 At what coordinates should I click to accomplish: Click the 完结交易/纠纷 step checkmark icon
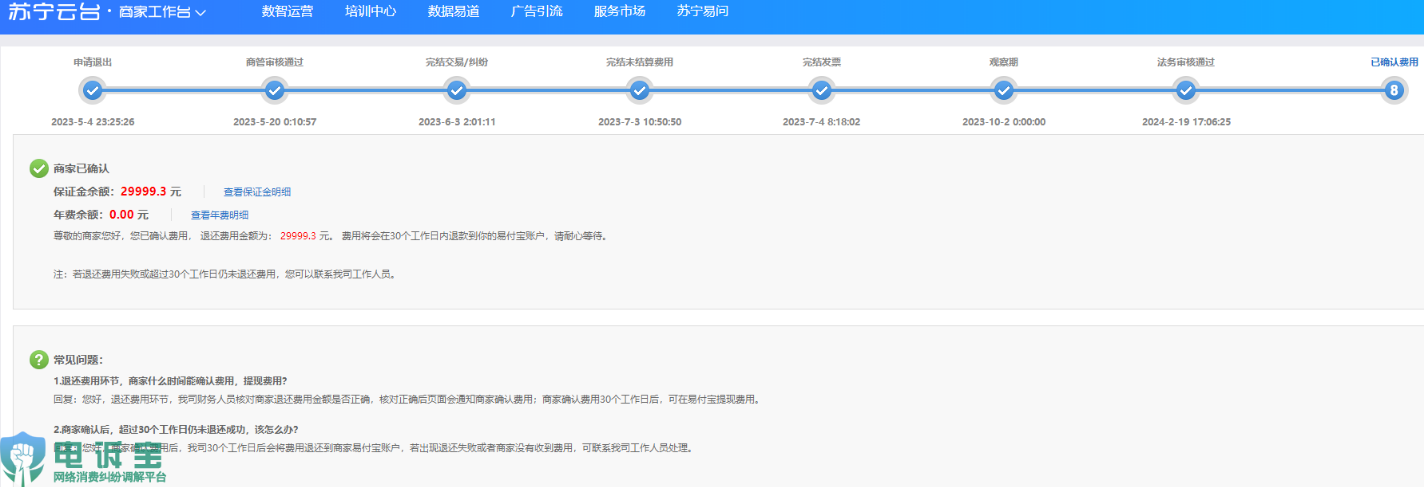click(457, 91)
